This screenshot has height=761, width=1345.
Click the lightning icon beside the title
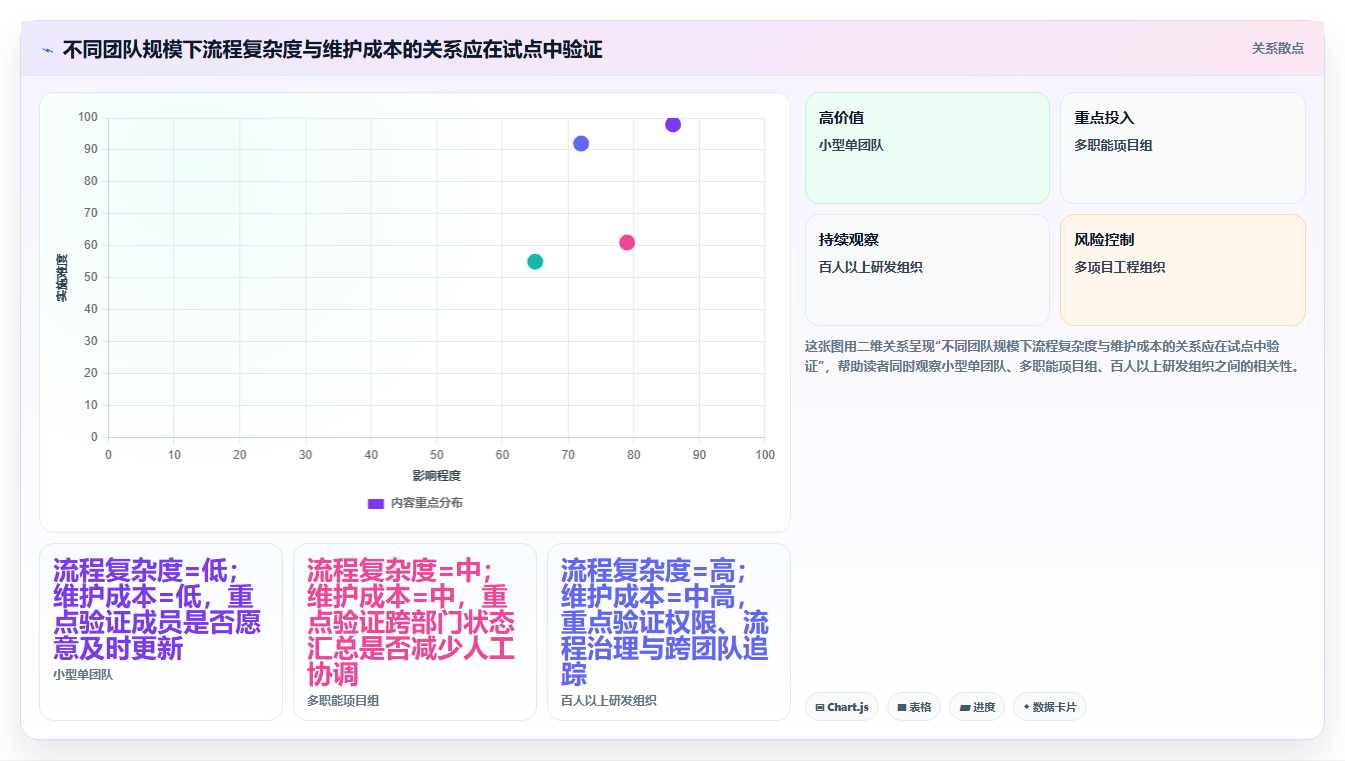47,50
